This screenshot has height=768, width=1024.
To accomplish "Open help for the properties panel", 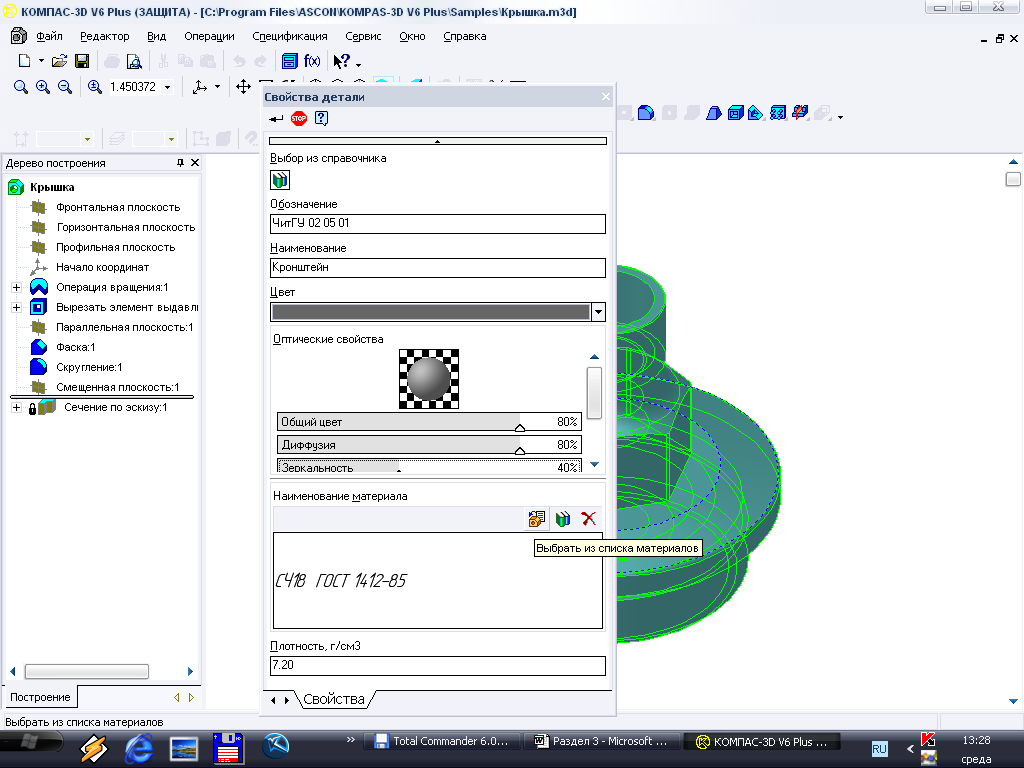I will click(x=321, y=118).
